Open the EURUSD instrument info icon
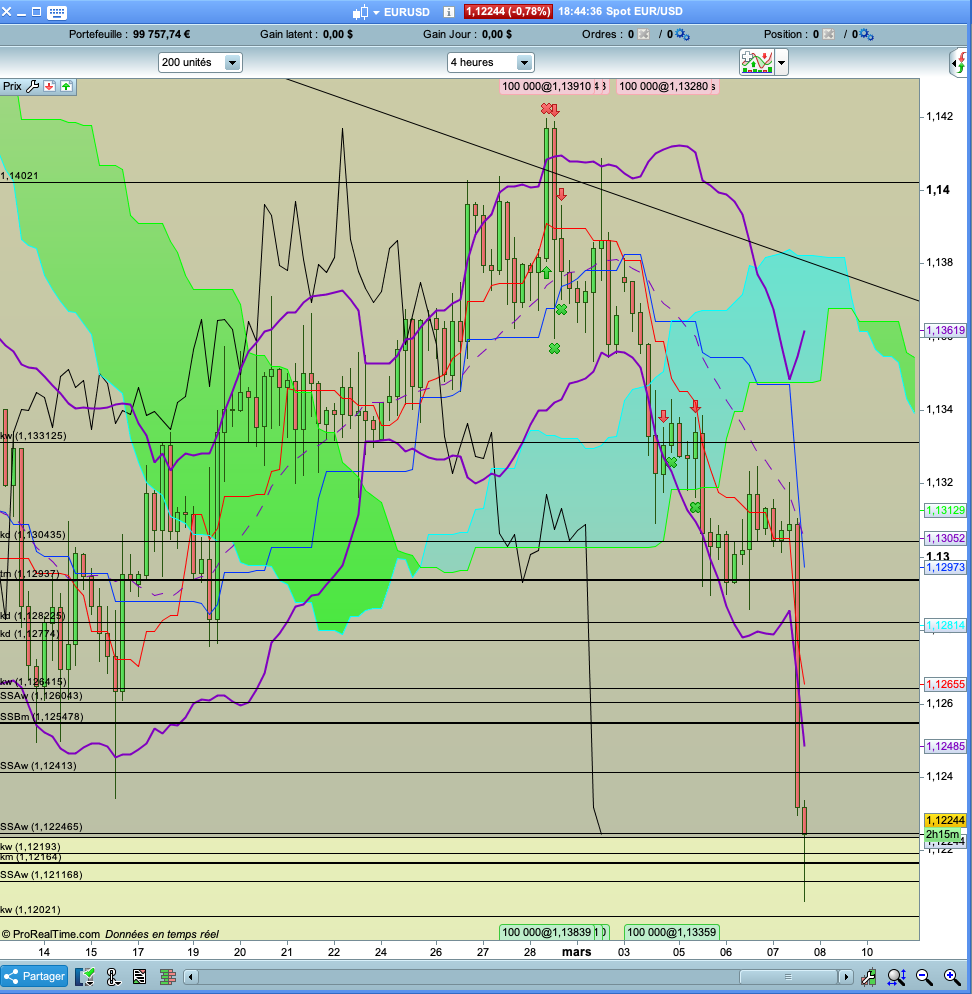 (449, 11)
